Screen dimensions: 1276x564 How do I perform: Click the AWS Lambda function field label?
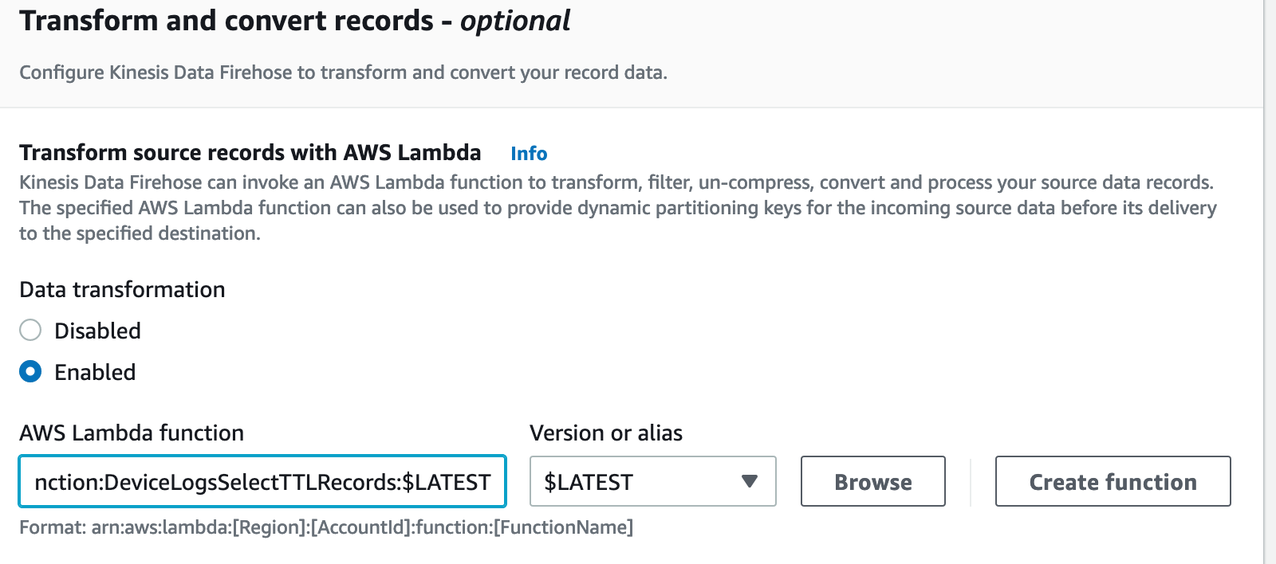point(131,433)
